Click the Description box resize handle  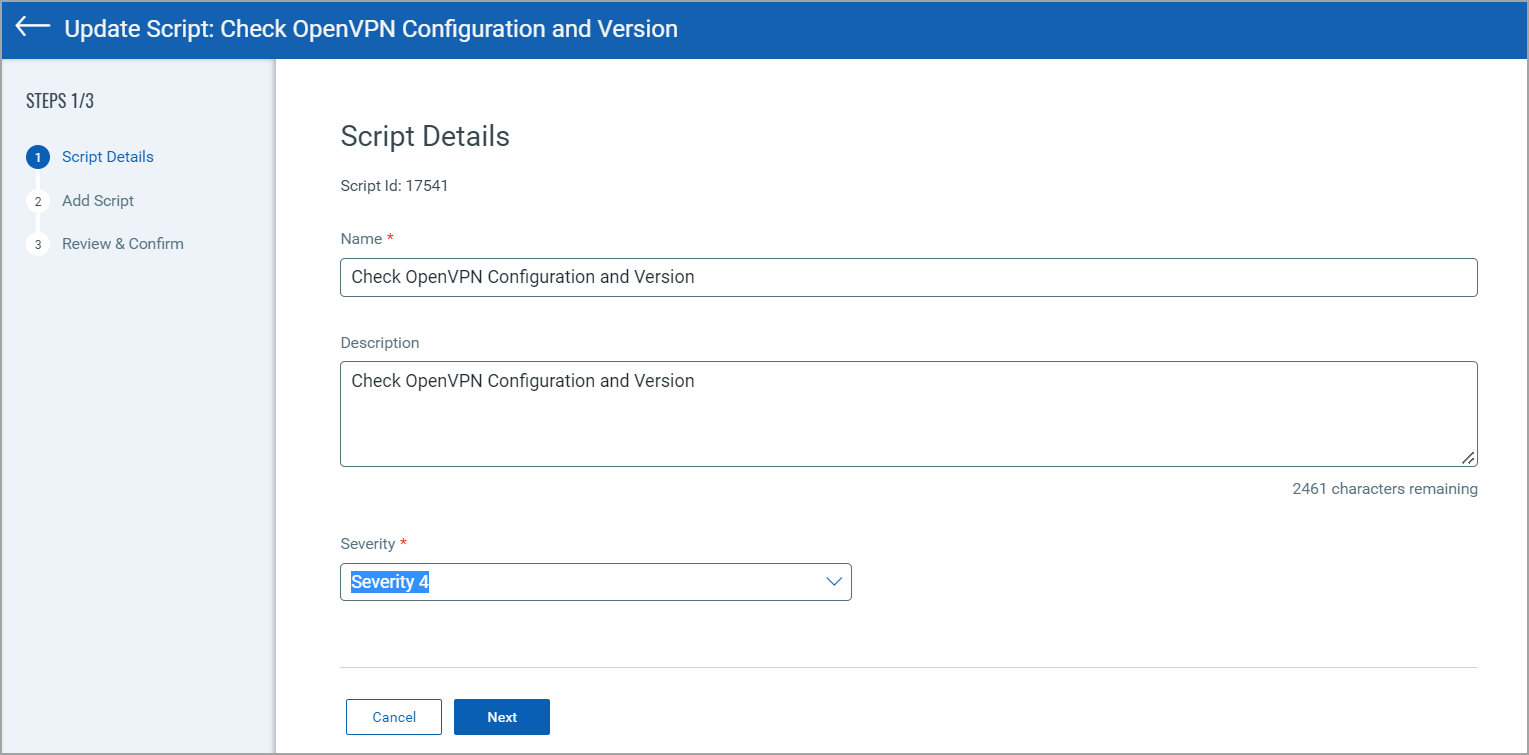(1467, 457)
